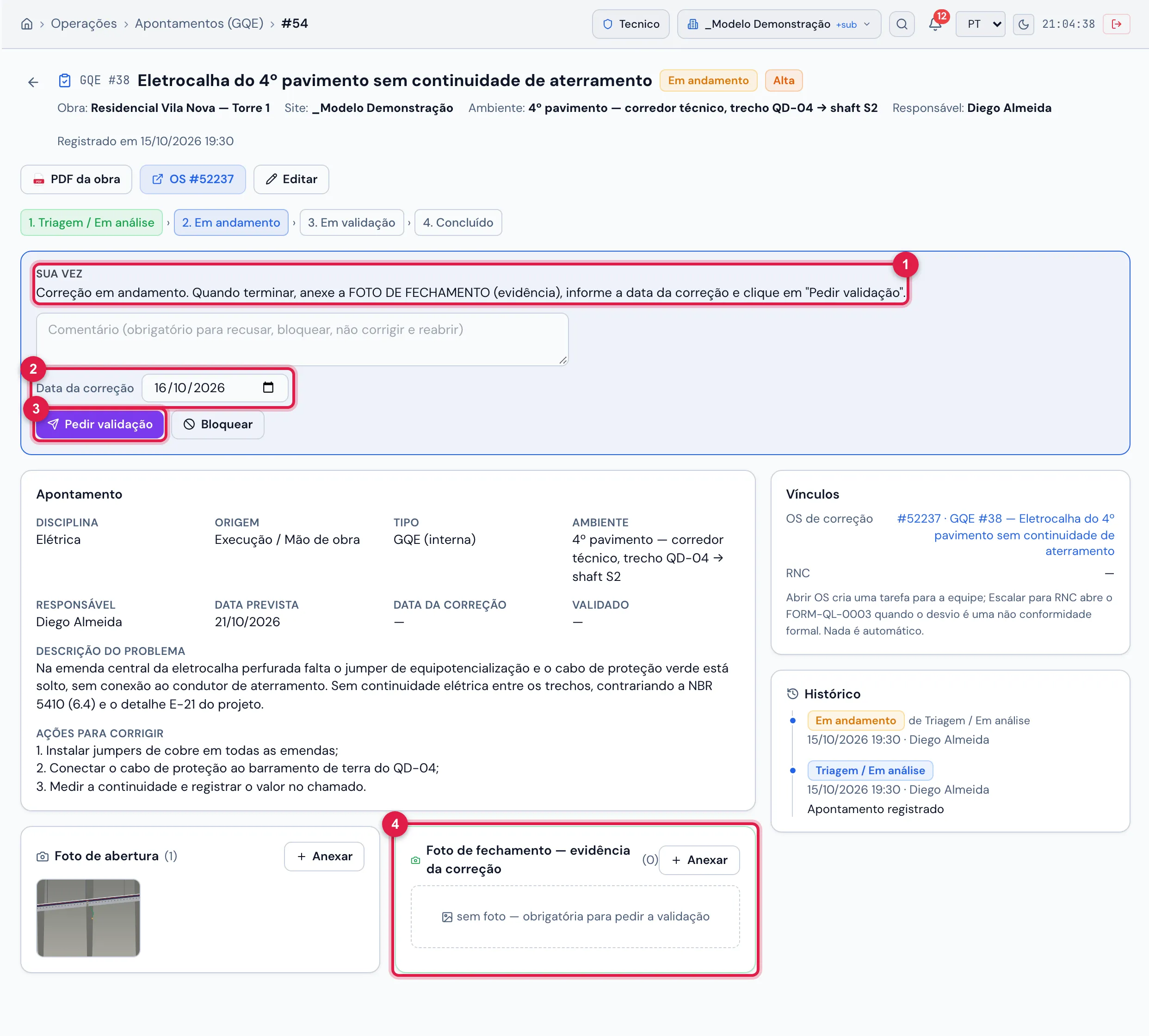This screenshot has height=1036, width=1149.
Task: Open the PT language dropdown
Action: coord(980,24)
